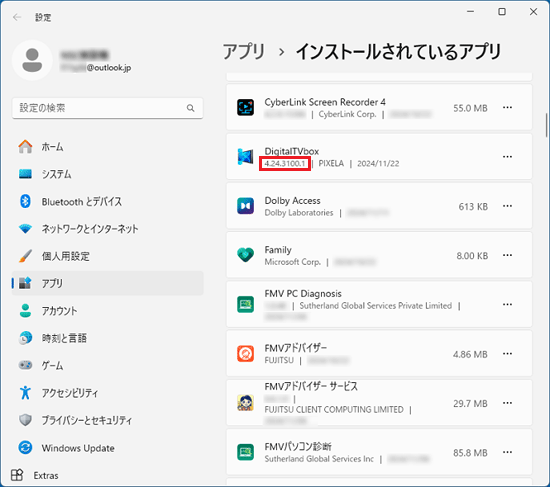Open more options for FMVアドバイザー

pos(507,354)
